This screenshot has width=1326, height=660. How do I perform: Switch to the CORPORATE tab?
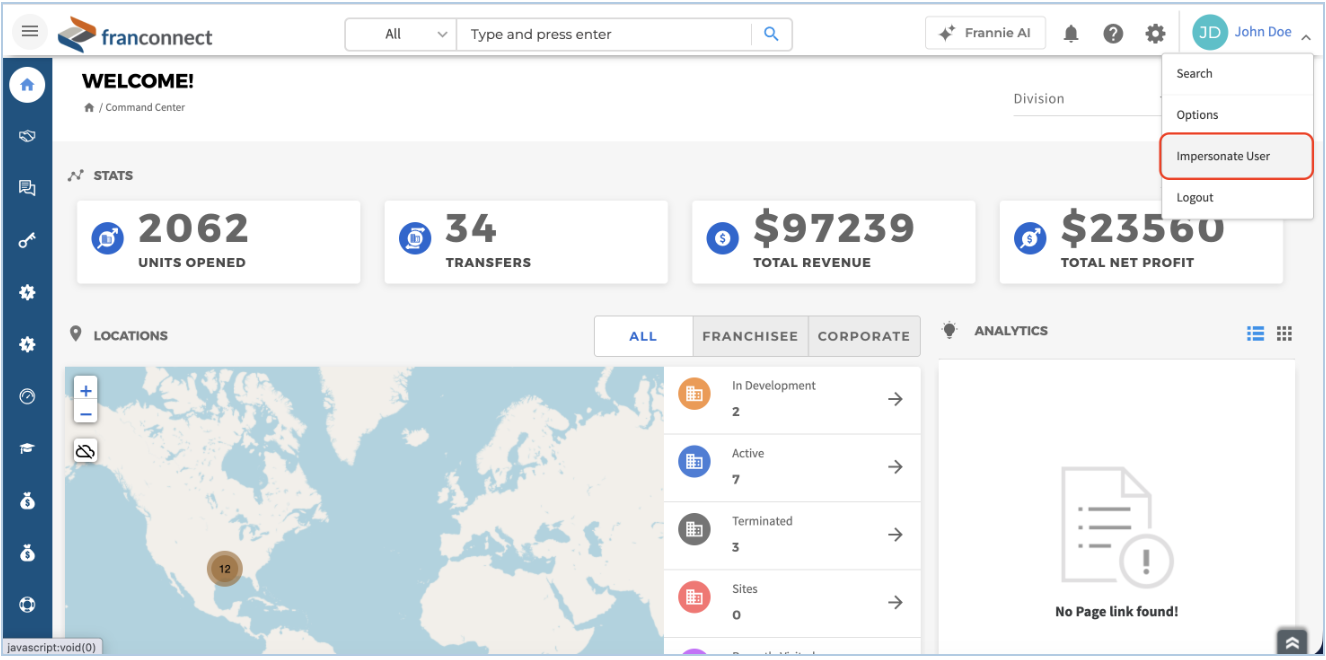(x=864, y=336)
